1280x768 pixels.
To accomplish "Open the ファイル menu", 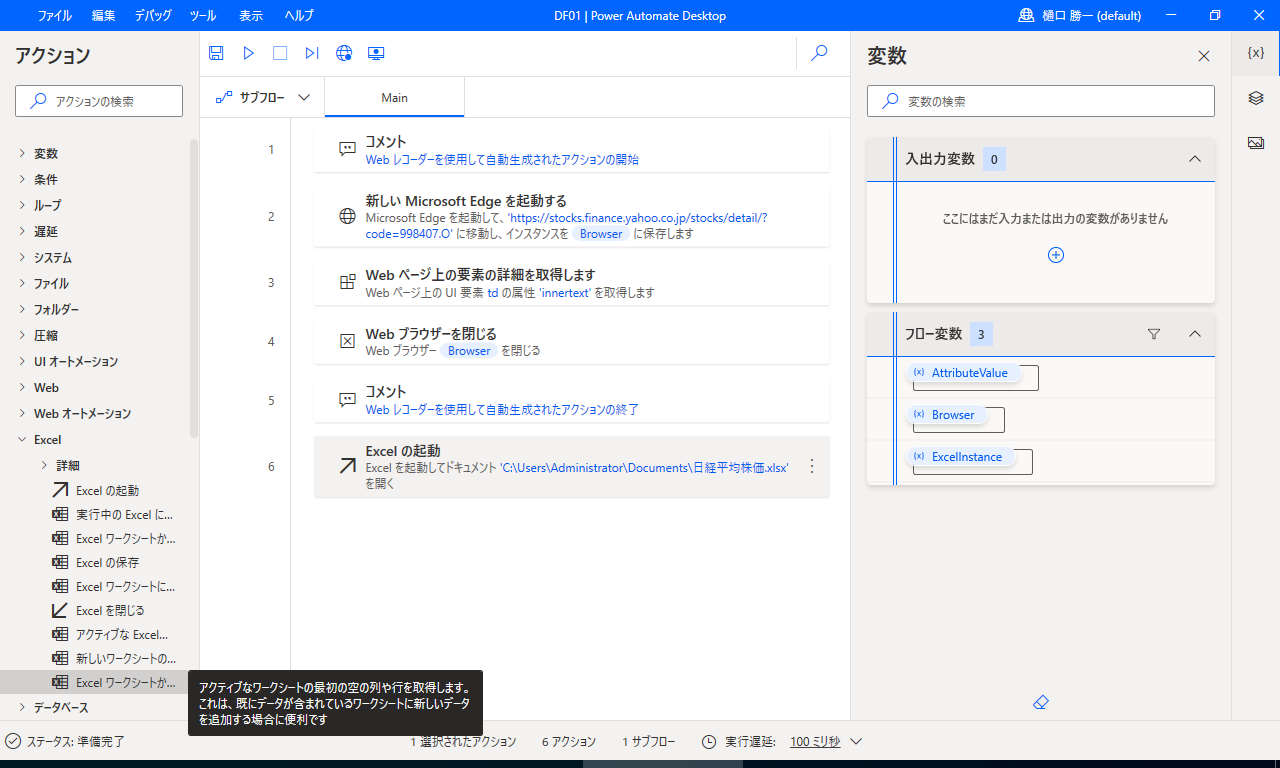I will point(54,15).
